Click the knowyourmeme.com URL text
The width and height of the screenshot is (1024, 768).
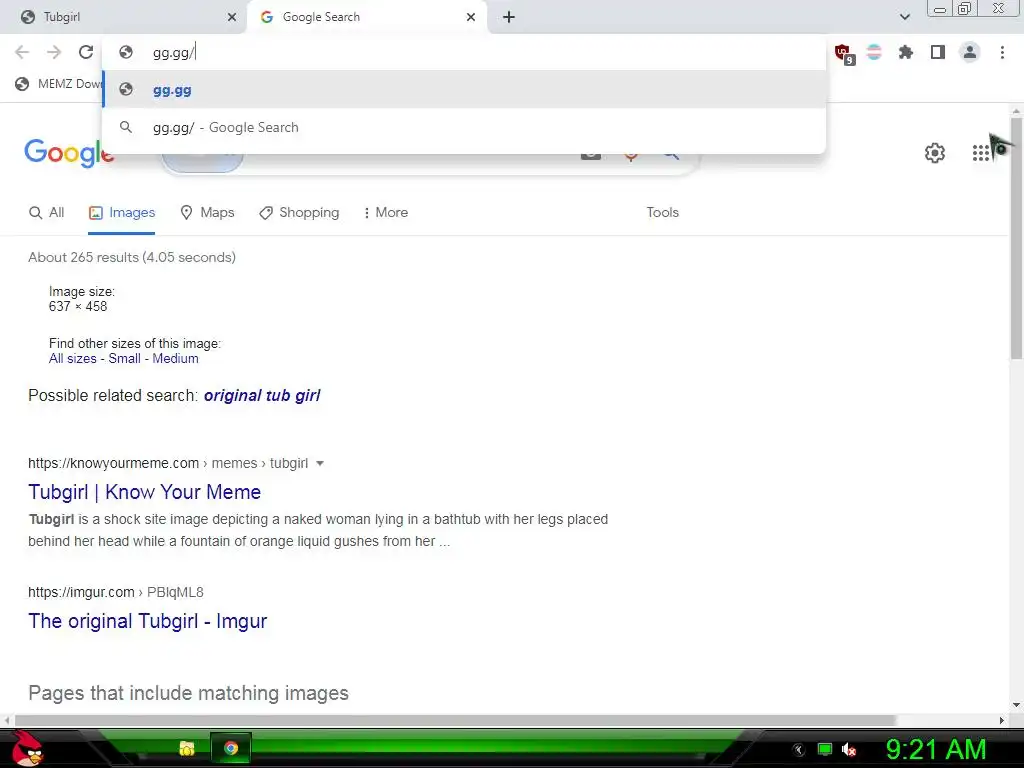(114, 463)
